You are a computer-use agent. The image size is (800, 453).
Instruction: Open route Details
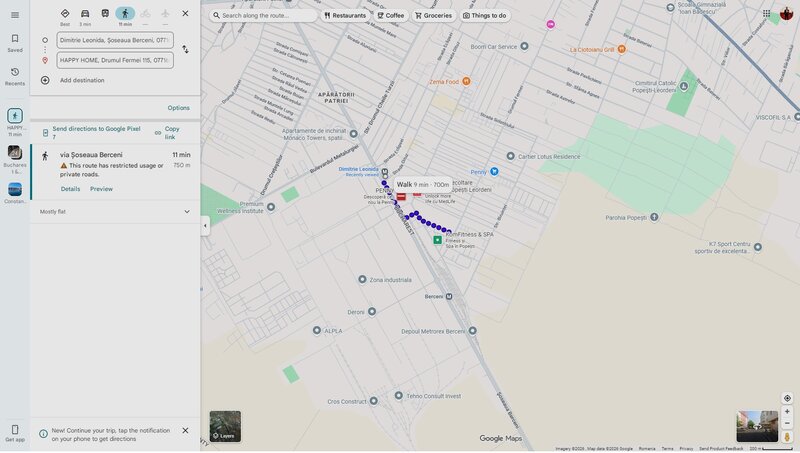tap(70, 189)
